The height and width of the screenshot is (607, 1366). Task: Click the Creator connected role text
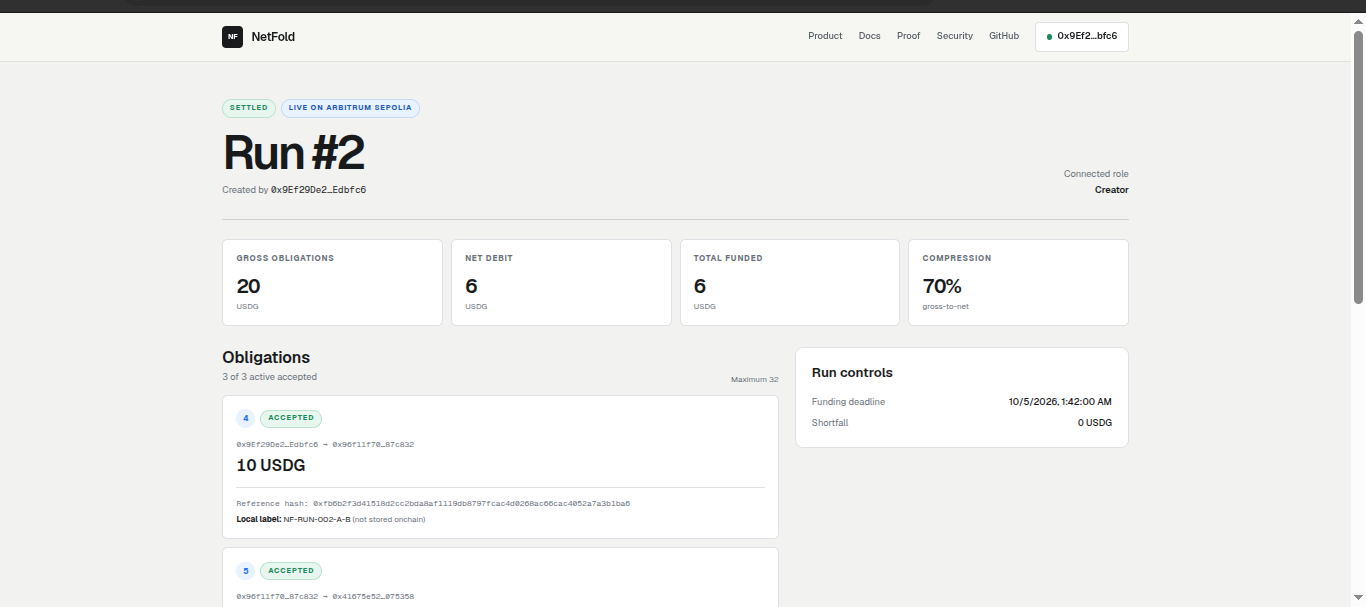(1111, 190)
